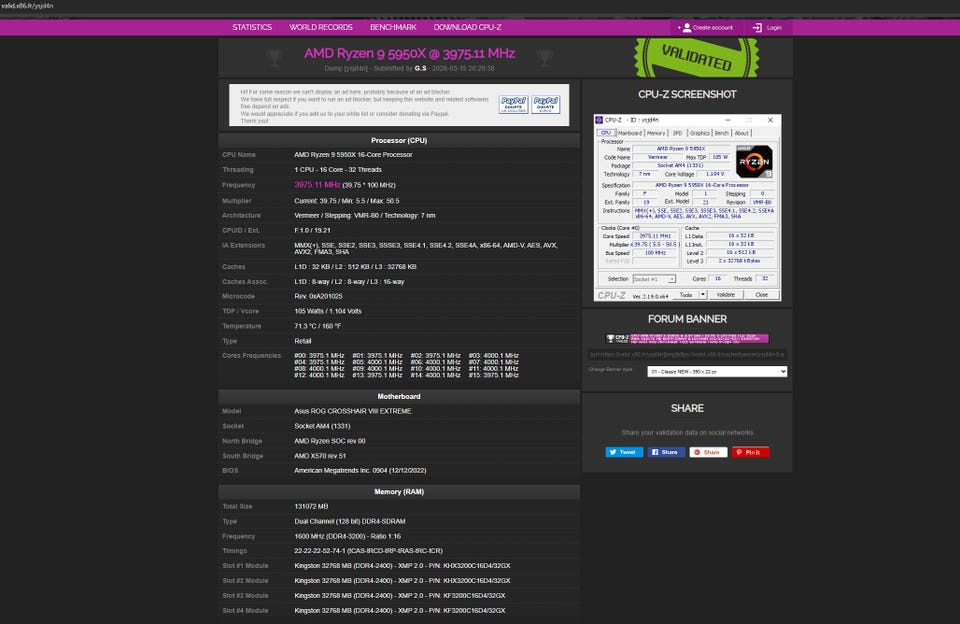The width and height of the screenshot is (960, 624).
Task: Select Microcode 'Rev. 0xA201025' text
Action: click(318, 296)
